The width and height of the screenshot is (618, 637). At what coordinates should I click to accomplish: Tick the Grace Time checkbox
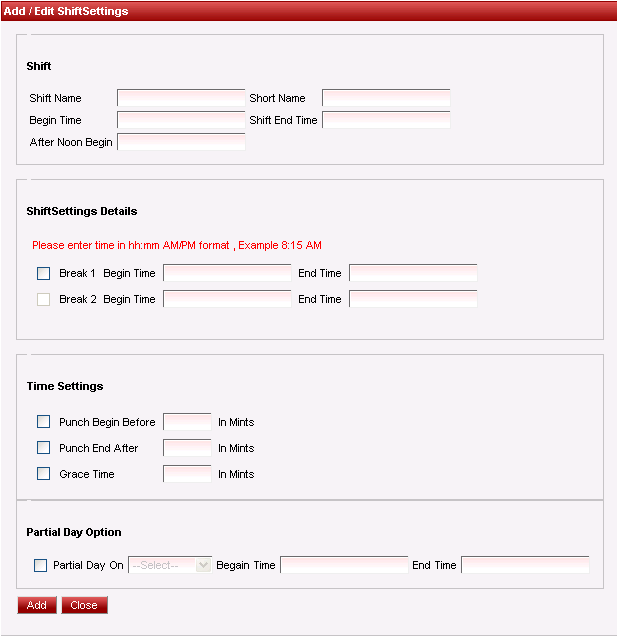tap(43, 474)
